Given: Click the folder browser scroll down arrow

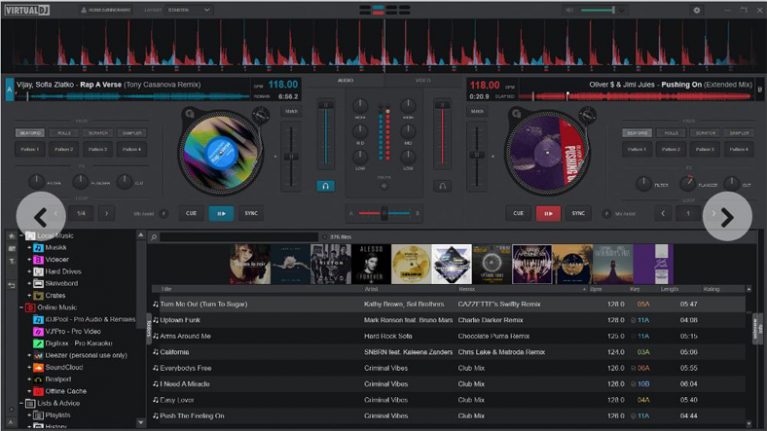Looking at the screenshot, I should coord(141,421).
